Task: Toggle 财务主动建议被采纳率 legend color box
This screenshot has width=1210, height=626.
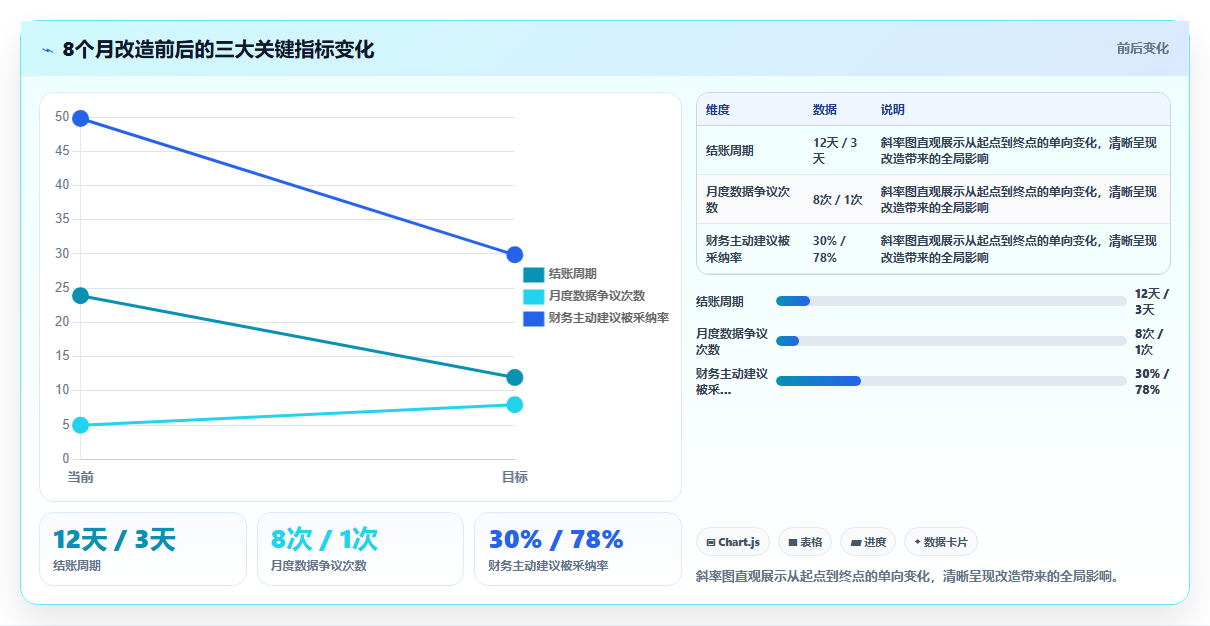Action: click(x=534, y=318)
